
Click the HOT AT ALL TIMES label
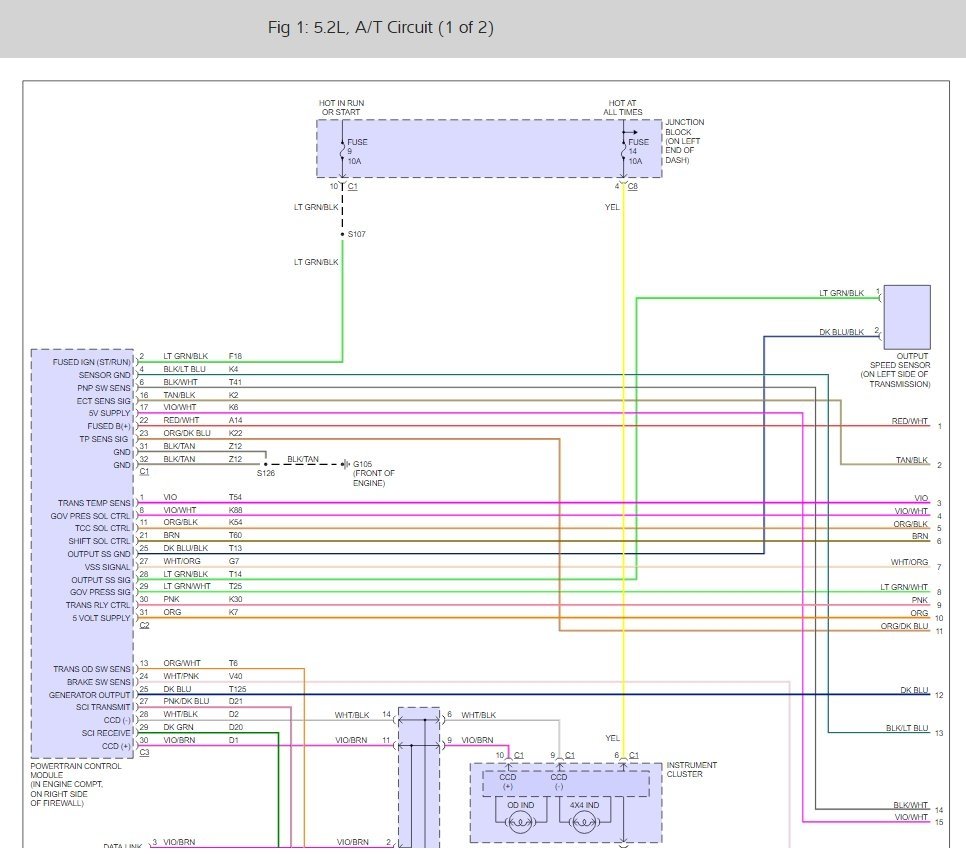tap(625, 107)
